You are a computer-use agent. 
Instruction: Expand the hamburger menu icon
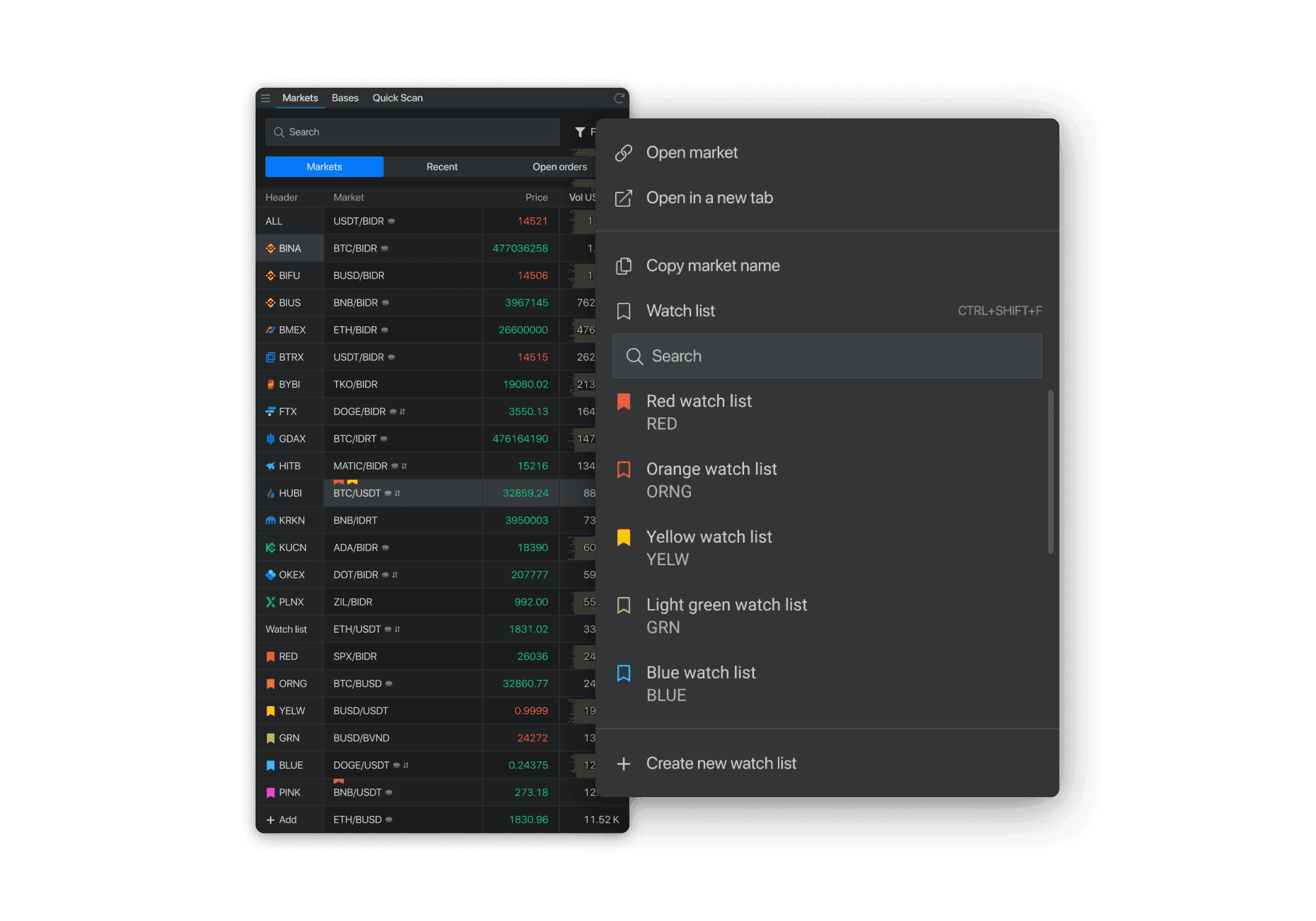(268, 97)
